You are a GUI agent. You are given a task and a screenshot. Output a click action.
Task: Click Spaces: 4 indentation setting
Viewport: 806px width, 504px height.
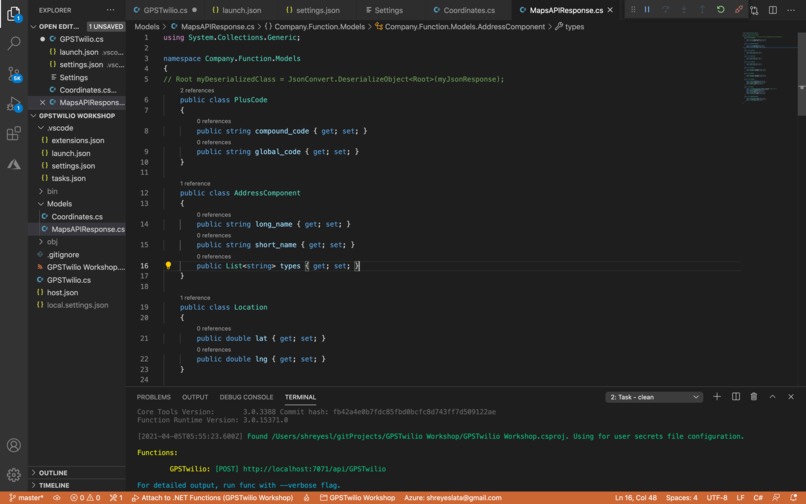pos(682,497)
